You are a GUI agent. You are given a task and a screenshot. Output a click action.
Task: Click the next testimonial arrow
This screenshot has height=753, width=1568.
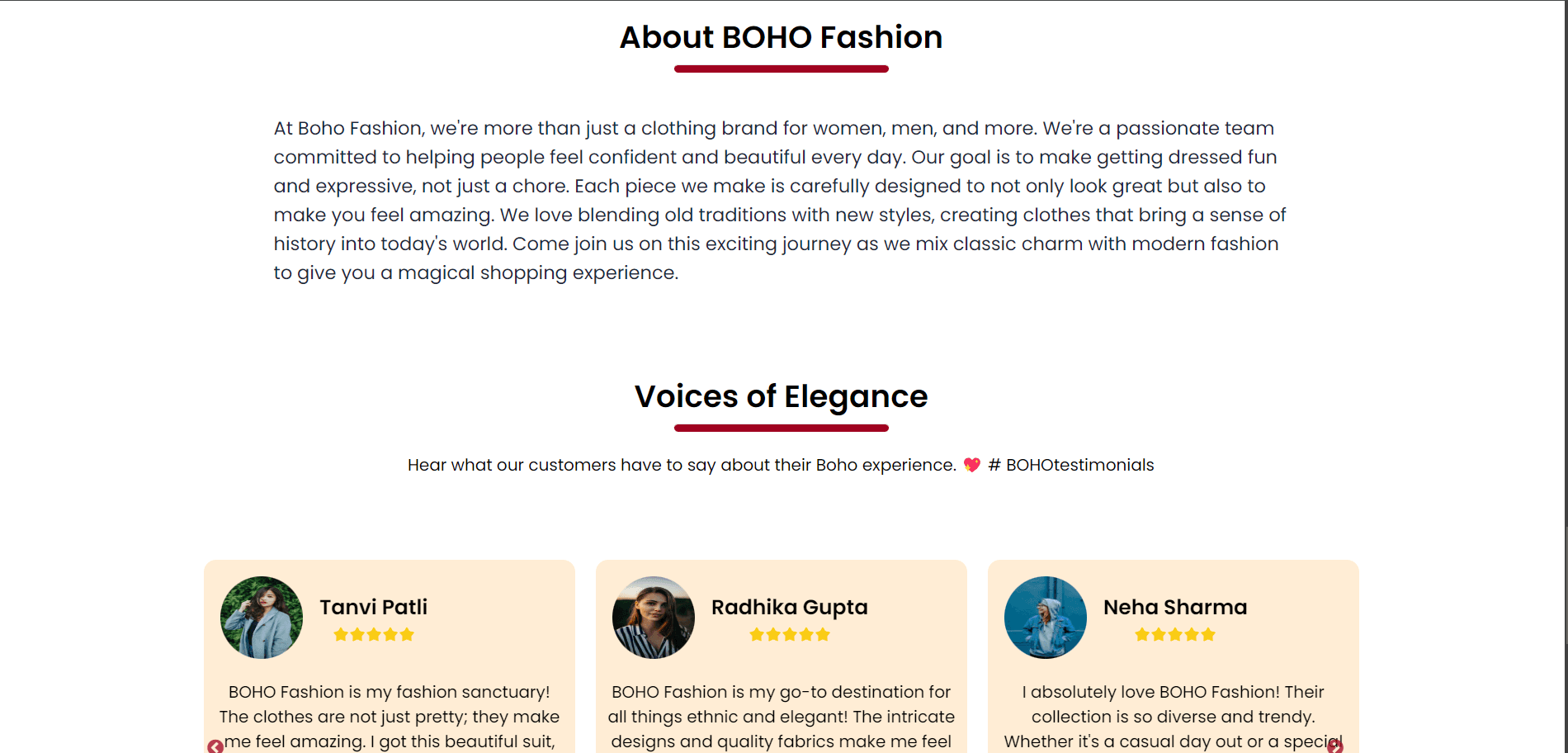coord(1334,747)
